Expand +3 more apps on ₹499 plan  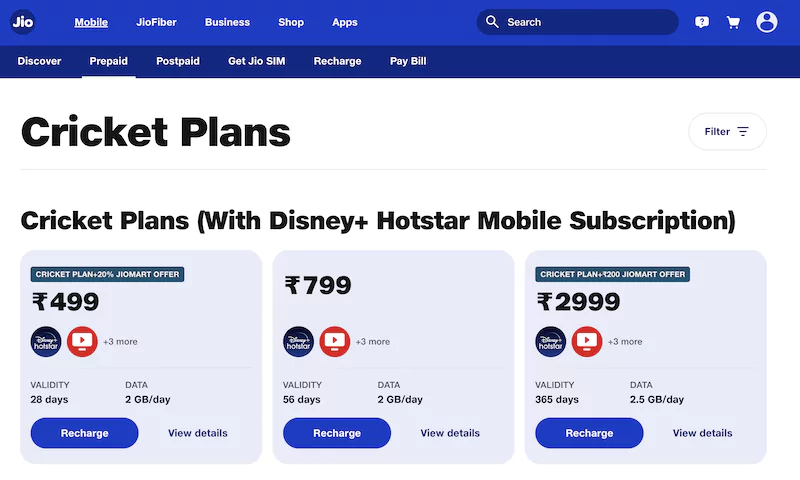pyautogui.click(x=120, y=342)
